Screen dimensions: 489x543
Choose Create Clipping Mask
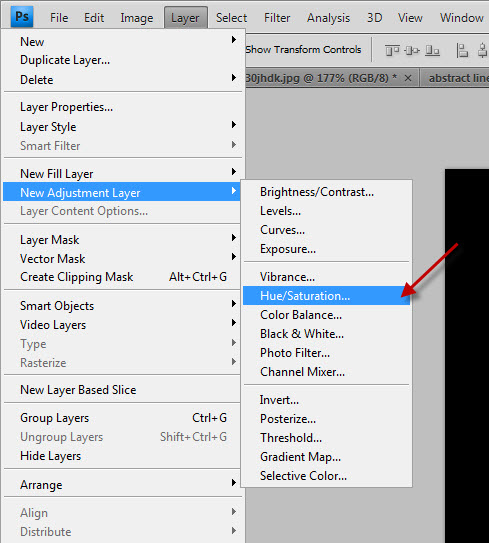122,277
